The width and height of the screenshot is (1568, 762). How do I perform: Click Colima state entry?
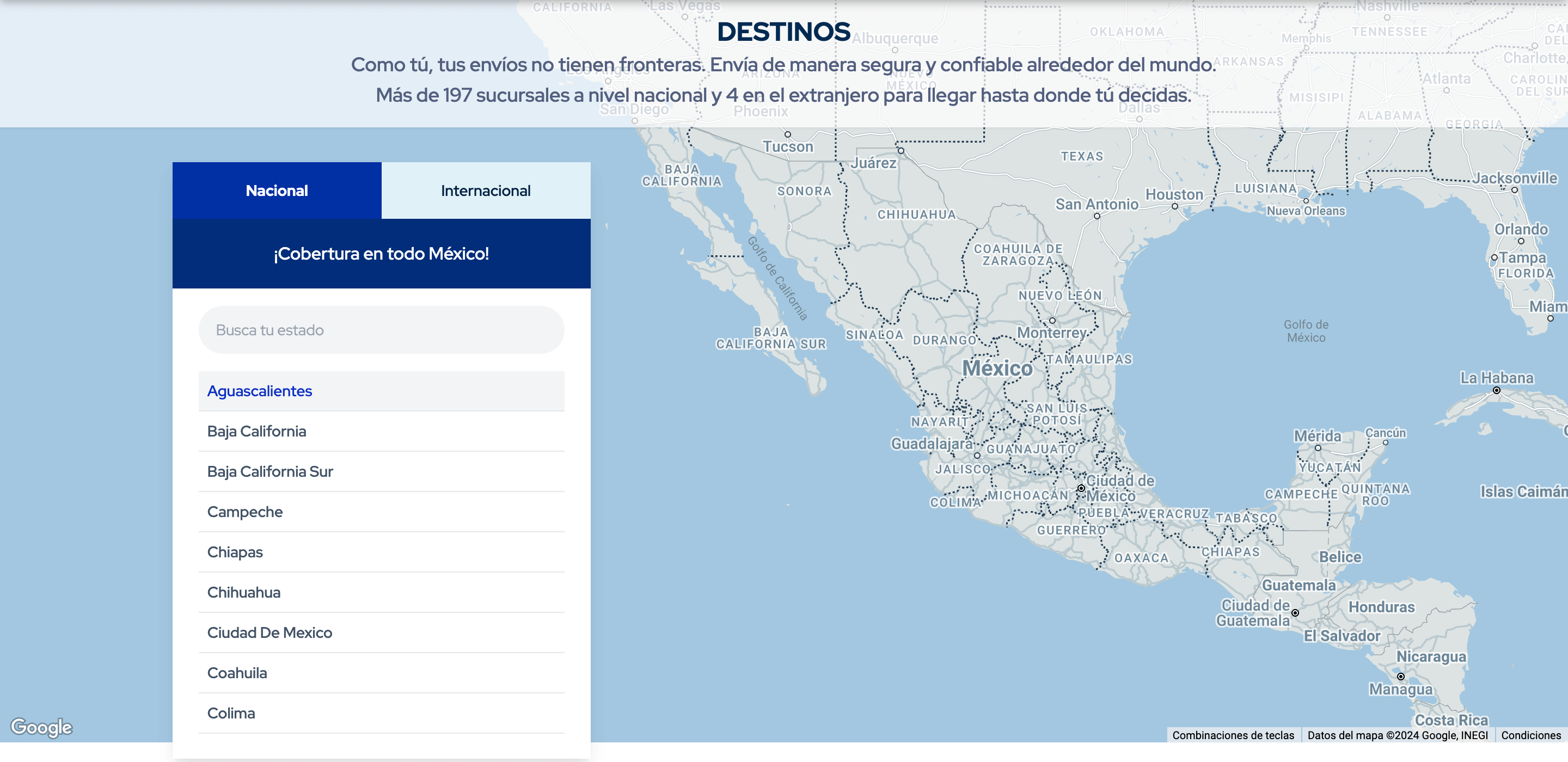click(x=231, y=712)
